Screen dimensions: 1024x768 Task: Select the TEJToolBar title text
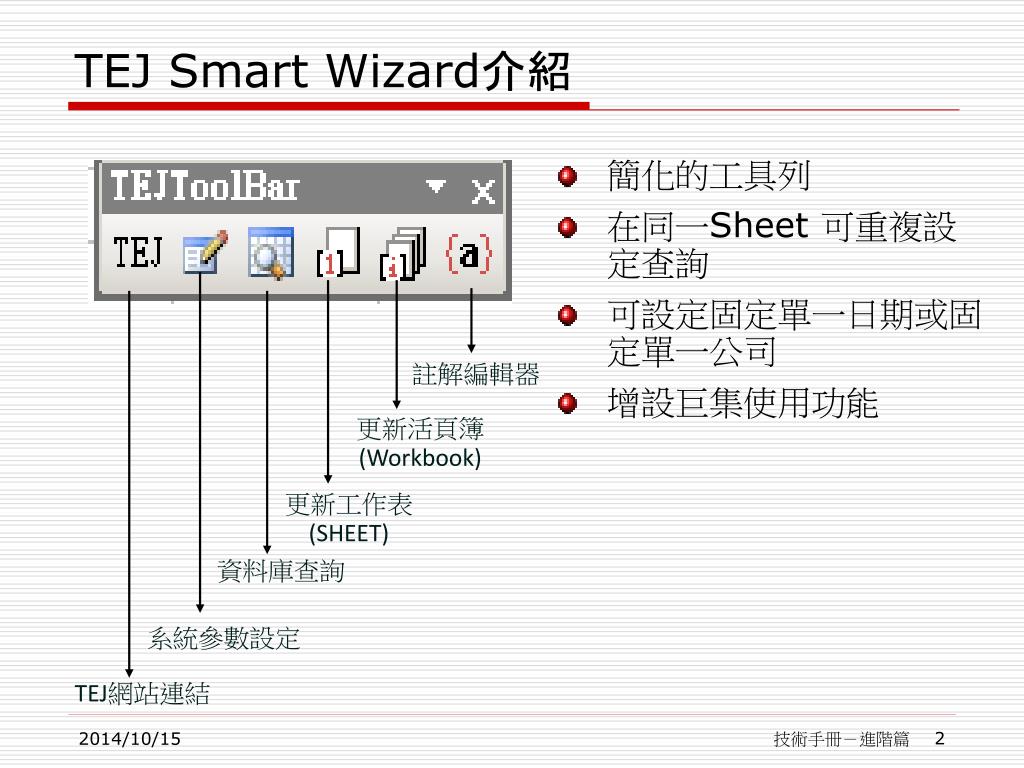click(x=205, y=186)
